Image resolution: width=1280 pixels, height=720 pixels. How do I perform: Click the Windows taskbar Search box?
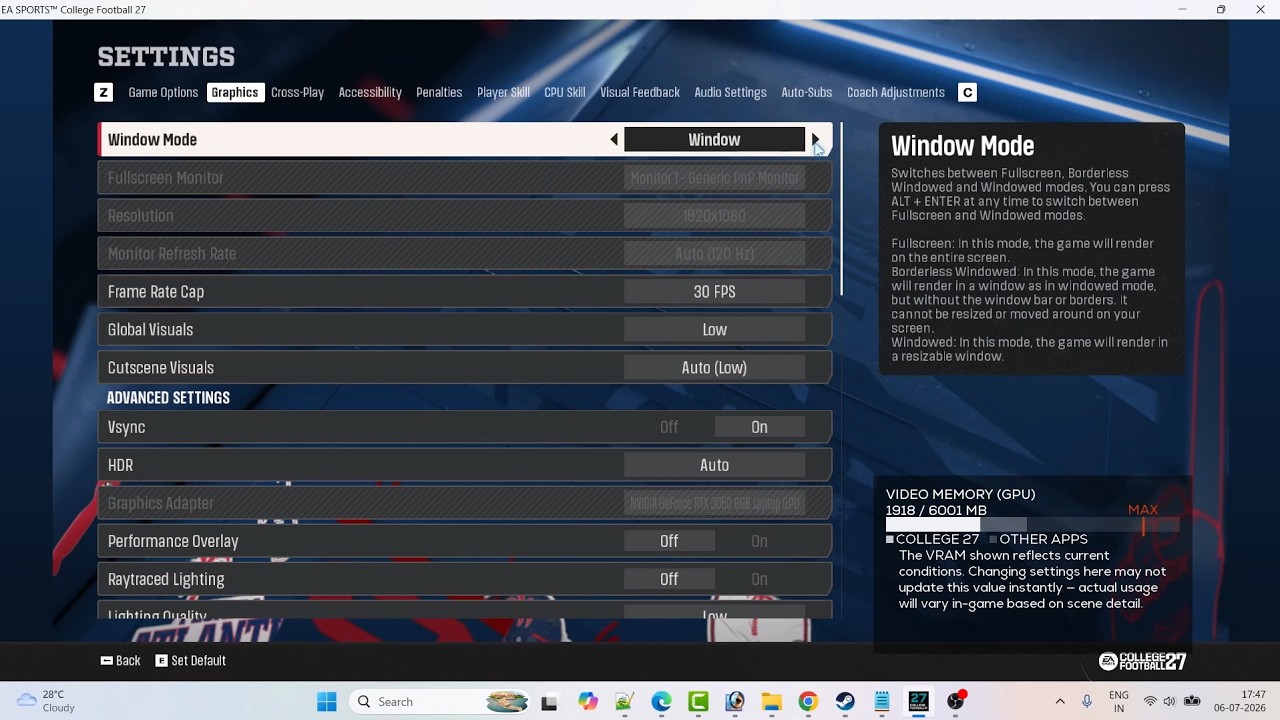click(x=440, y=702)
